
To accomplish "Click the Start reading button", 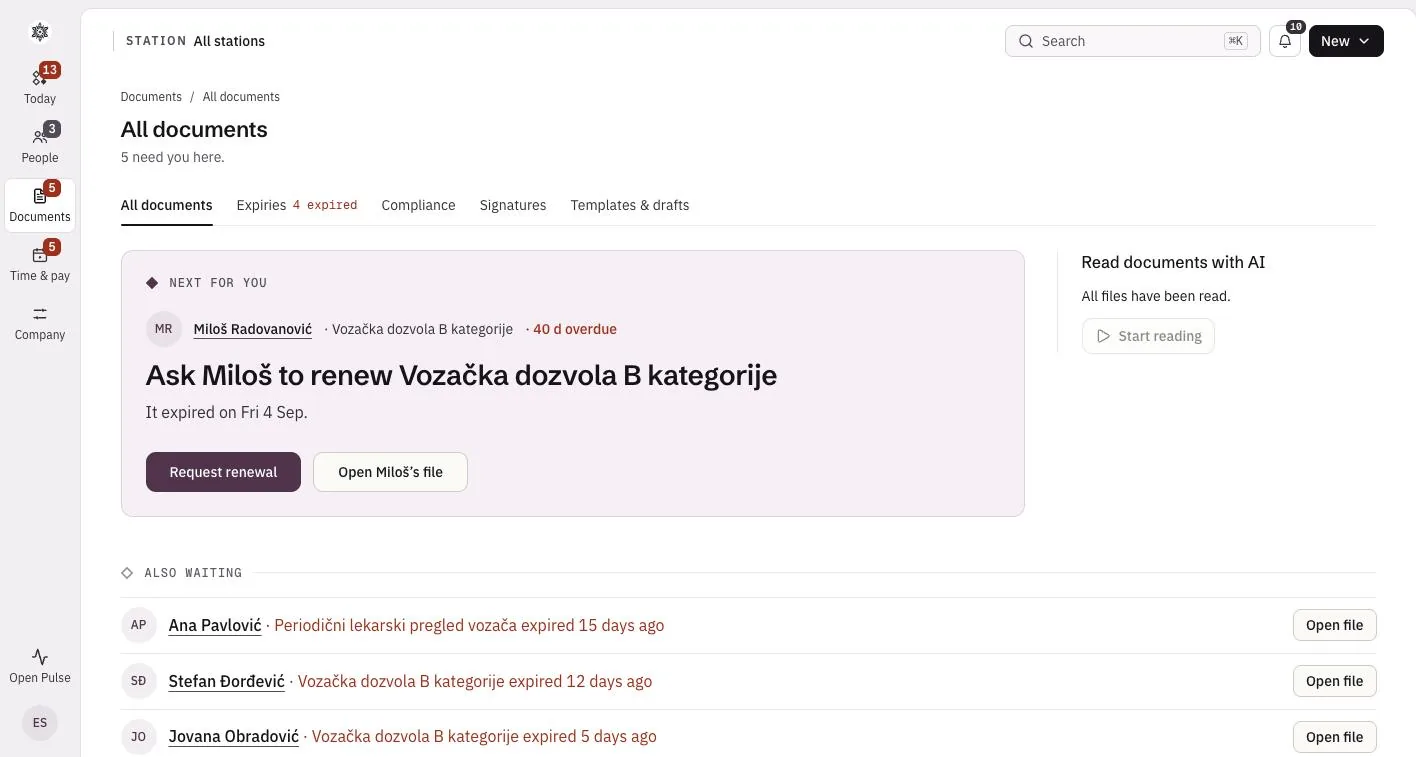I will coord(1148,336).
